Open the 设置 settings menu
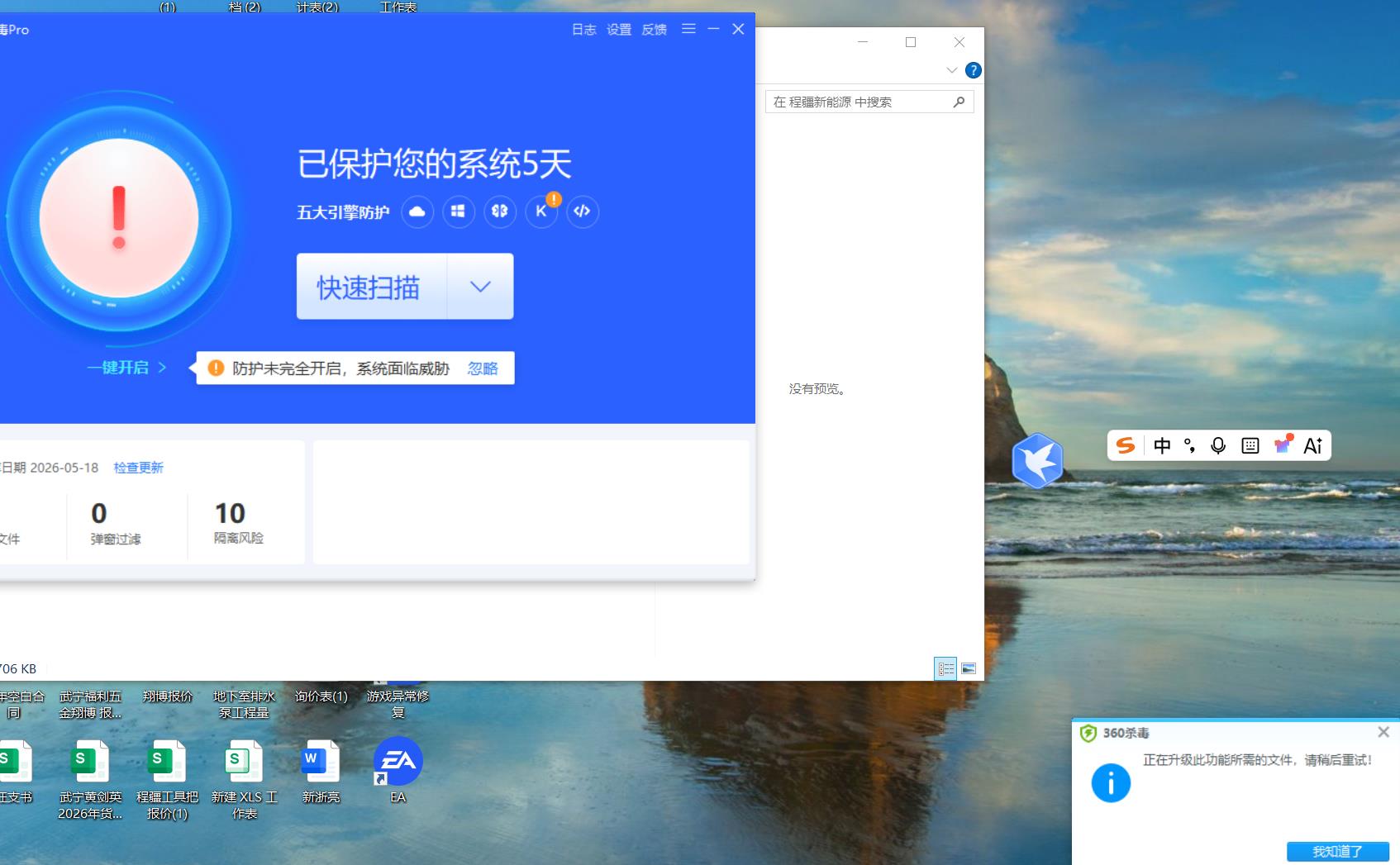Image resolution: width=1400 pixels, height=865 pixels. 619,30
